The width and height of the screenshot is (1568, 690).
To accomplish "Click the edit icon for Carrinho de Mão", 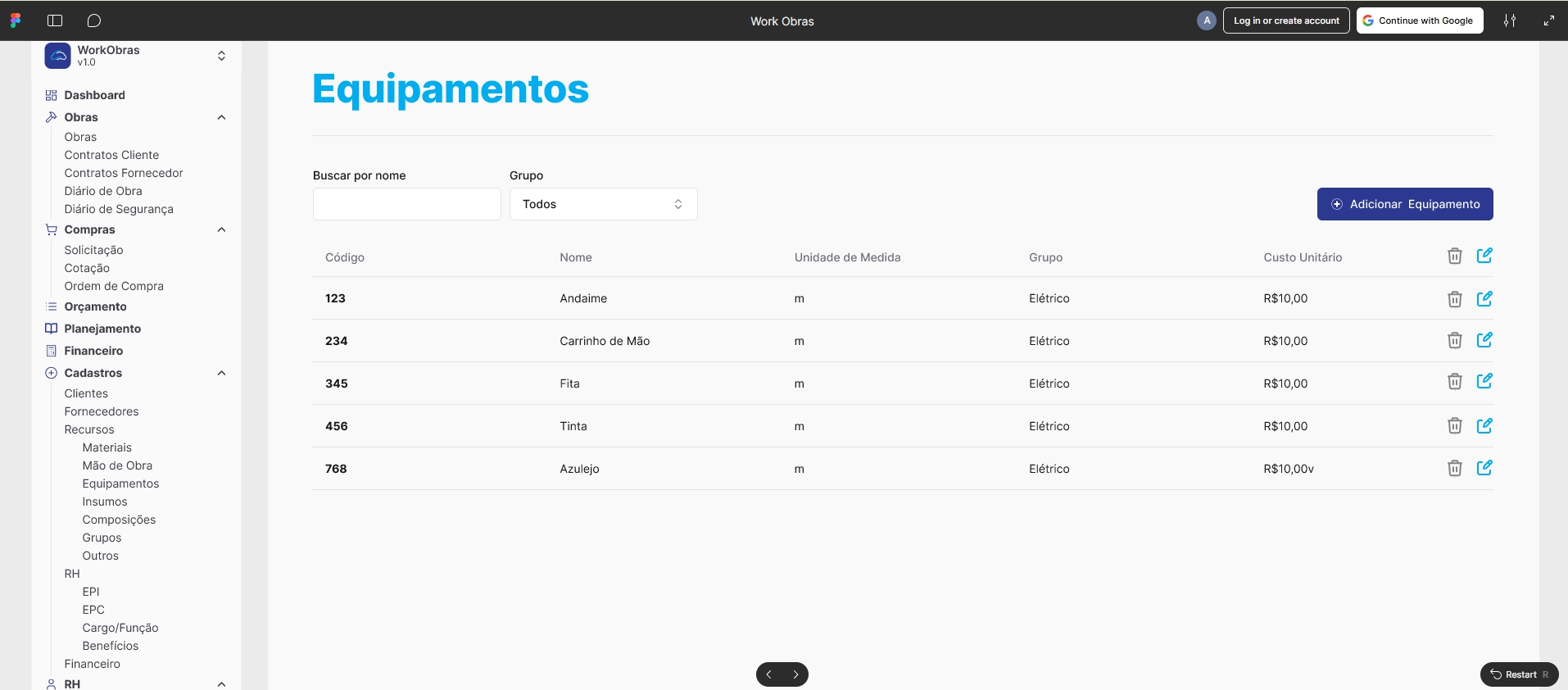I will [1484, 340].
